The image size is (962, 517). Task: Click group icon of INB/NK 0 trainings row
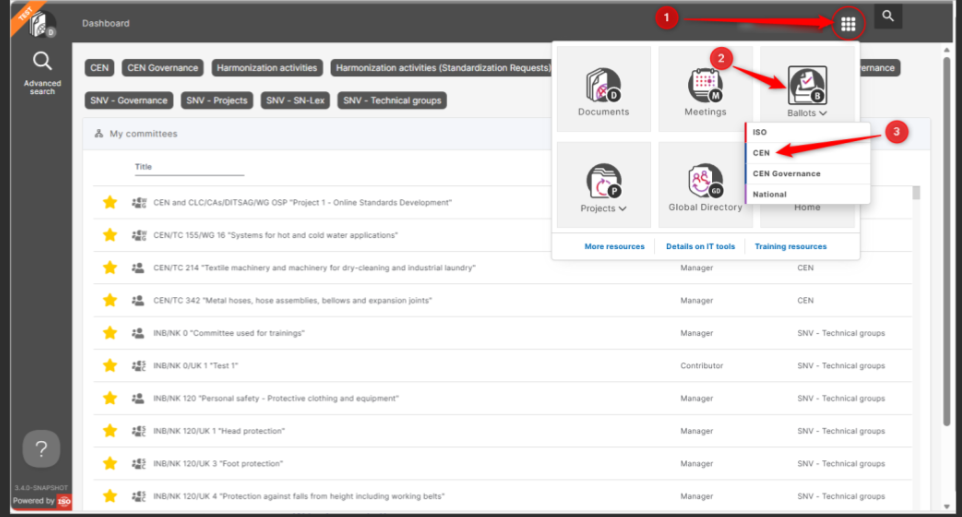pyautogui.click(x=138, y=333)
